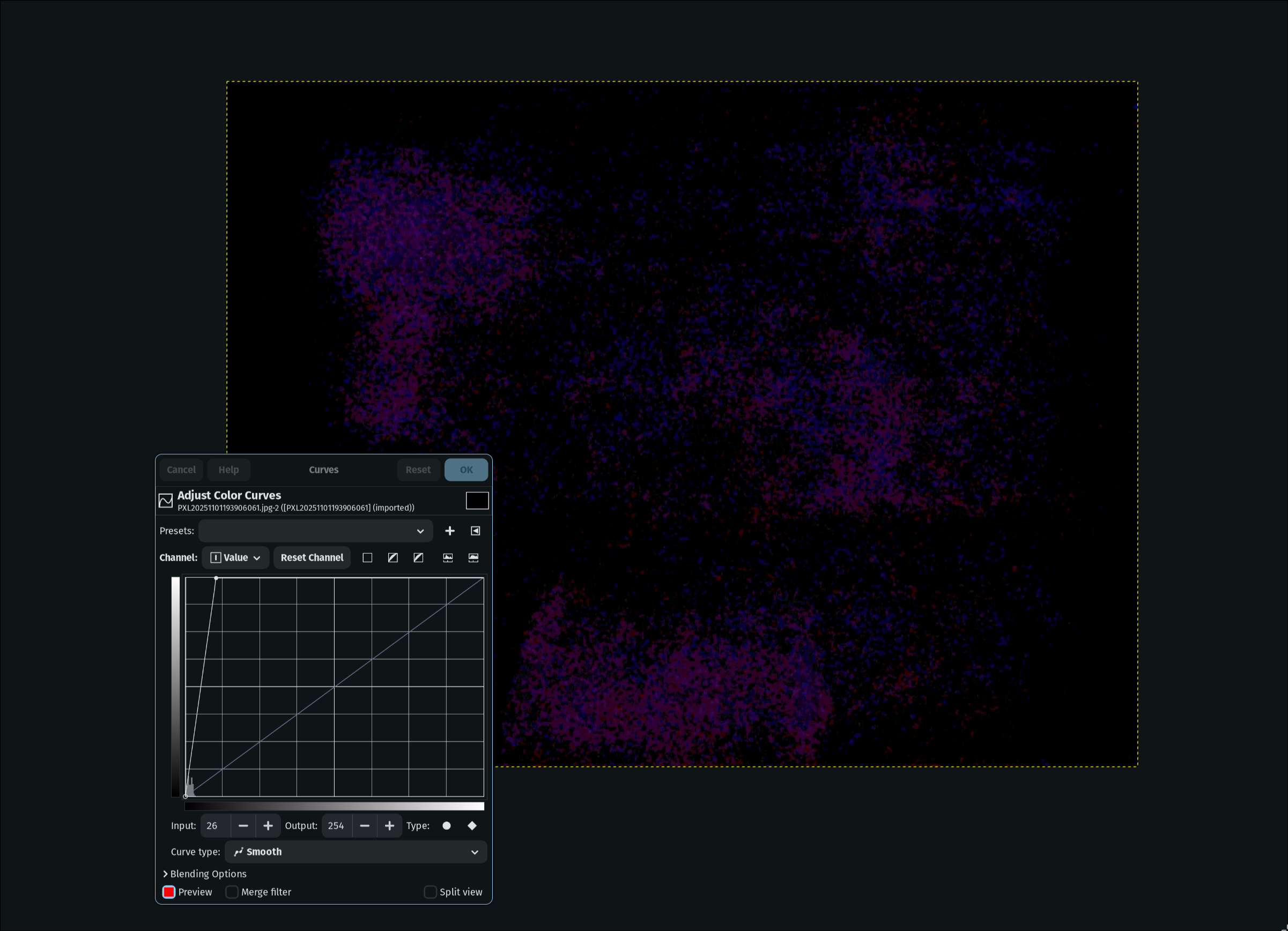Viewport: 1288px width, 931px height.
Task: Switch to linear histogram view
Action: pos(448,557)
